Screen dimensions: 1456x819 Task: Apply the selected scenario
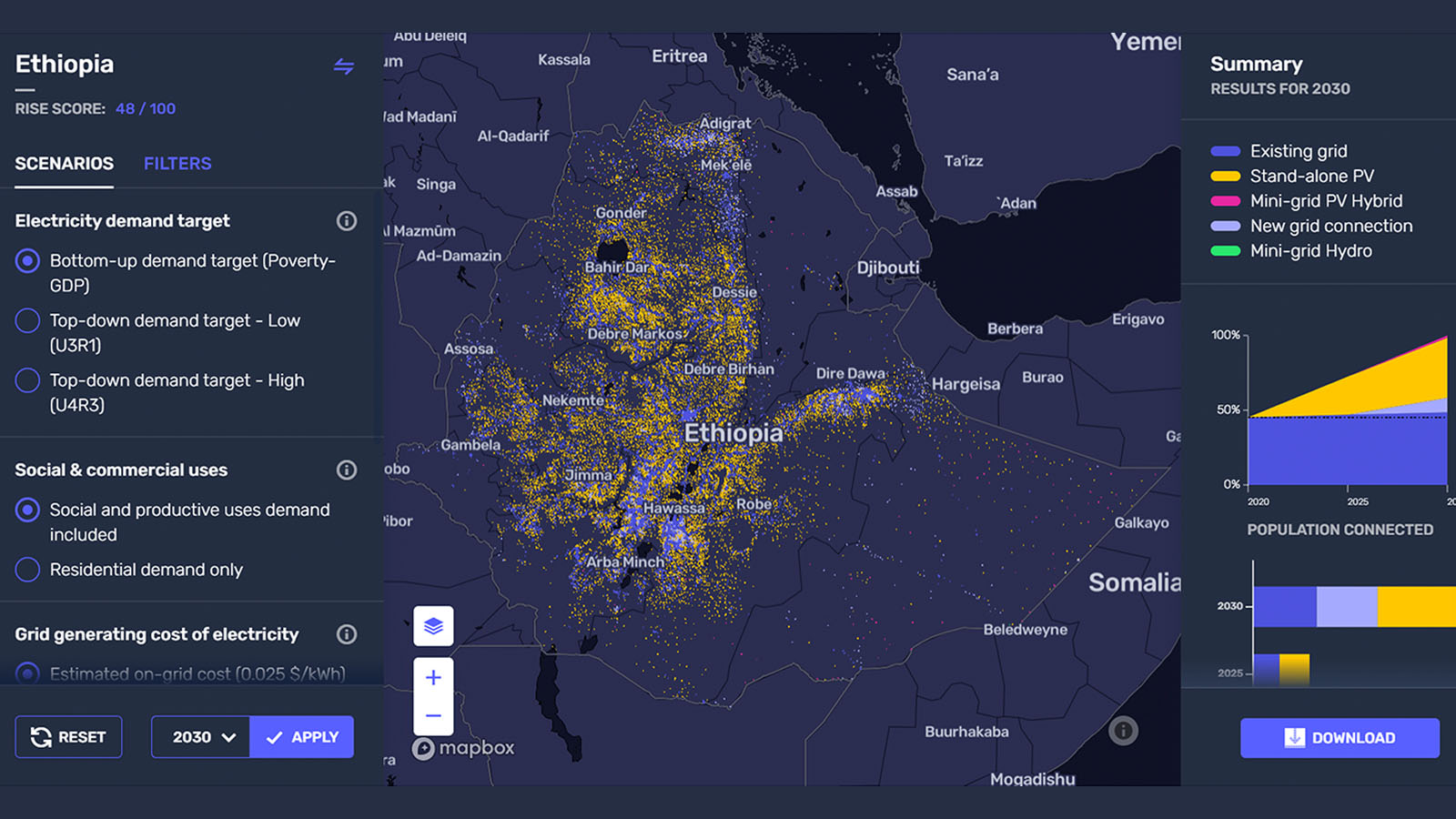pos(302,737)
